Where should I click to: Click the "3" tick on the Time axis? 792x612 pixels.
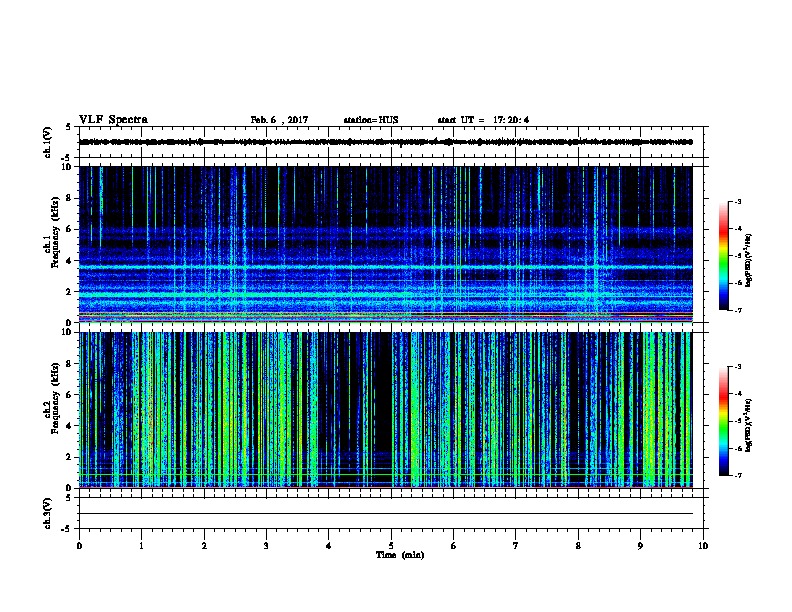tap(266, 546)
